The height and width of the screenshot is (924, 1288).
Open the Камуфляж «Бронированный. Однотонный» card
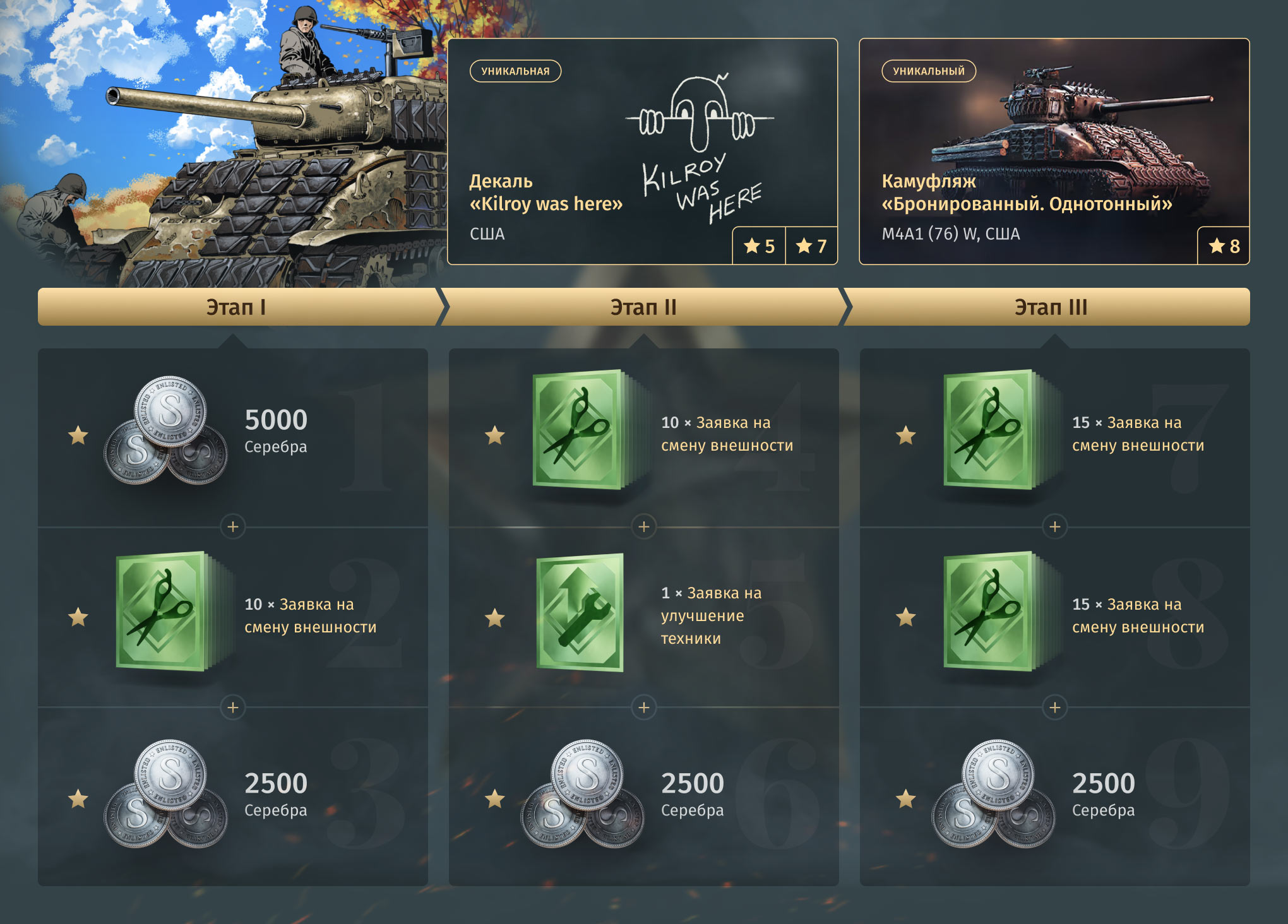(1054, 151)
